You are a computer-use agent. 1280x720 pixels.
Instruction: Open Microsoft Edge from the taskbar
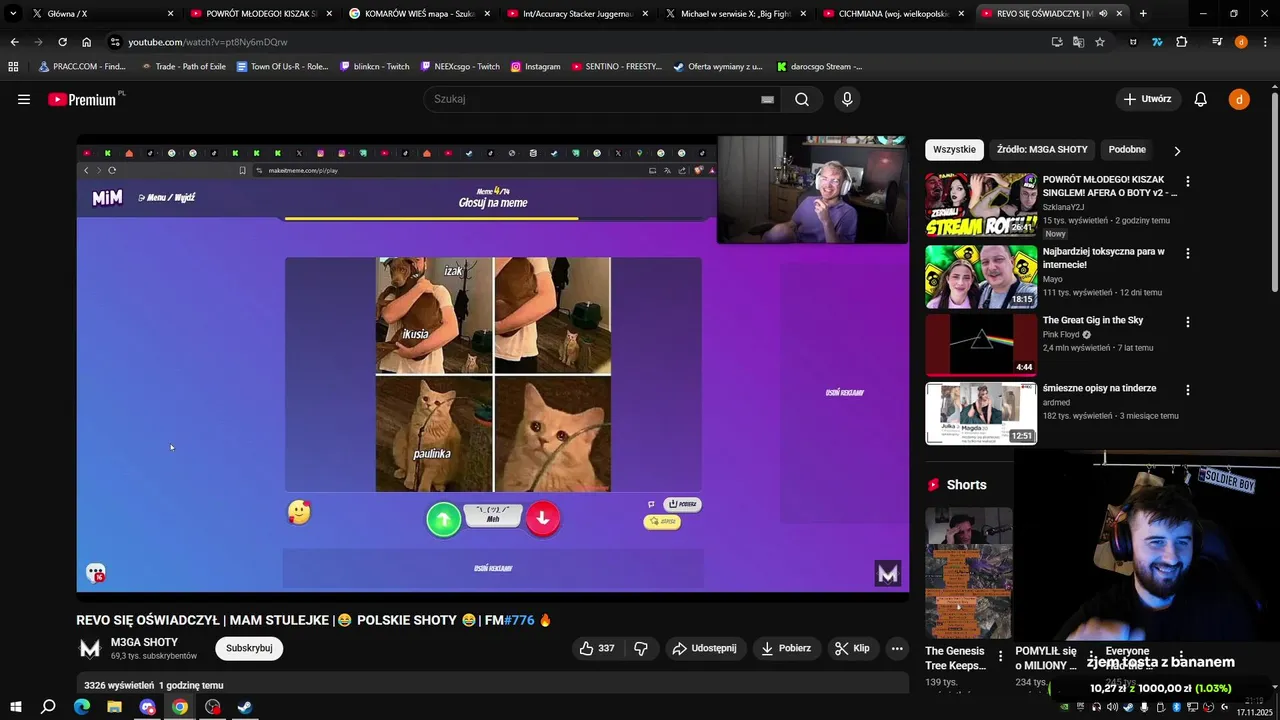82,707
